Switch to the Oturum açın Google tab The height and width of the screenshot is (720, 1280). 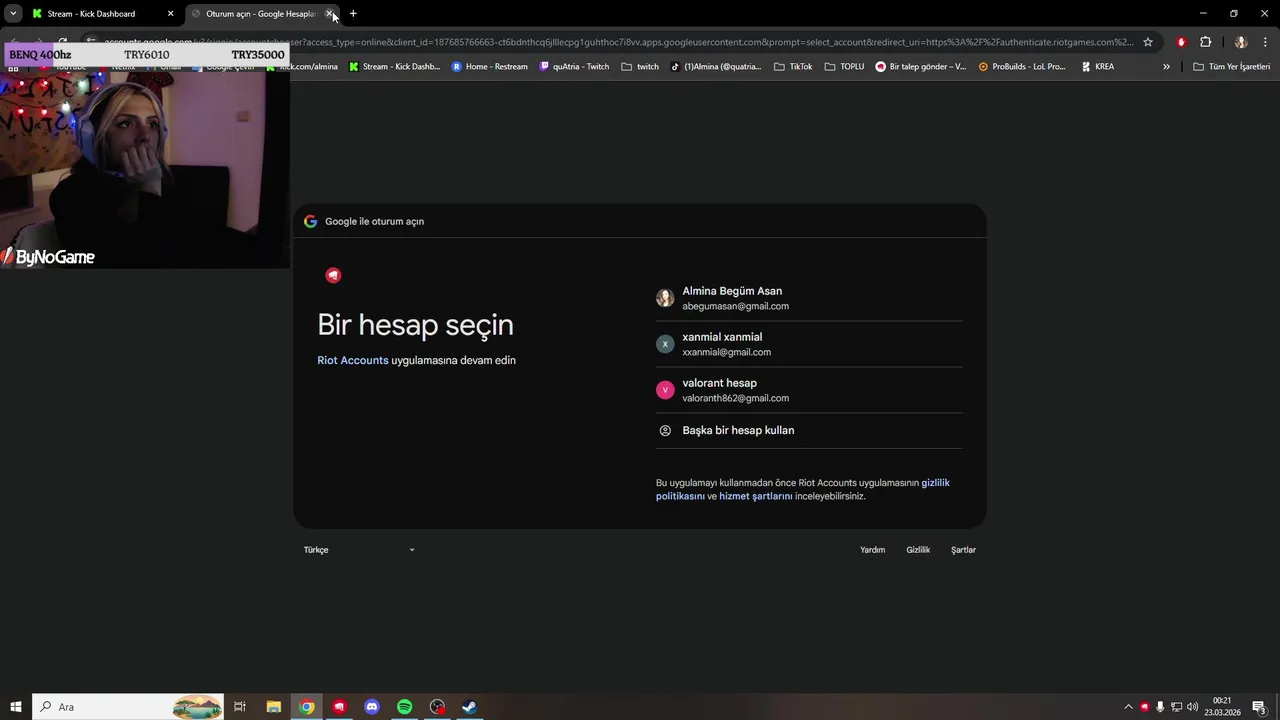coord(262,14)
